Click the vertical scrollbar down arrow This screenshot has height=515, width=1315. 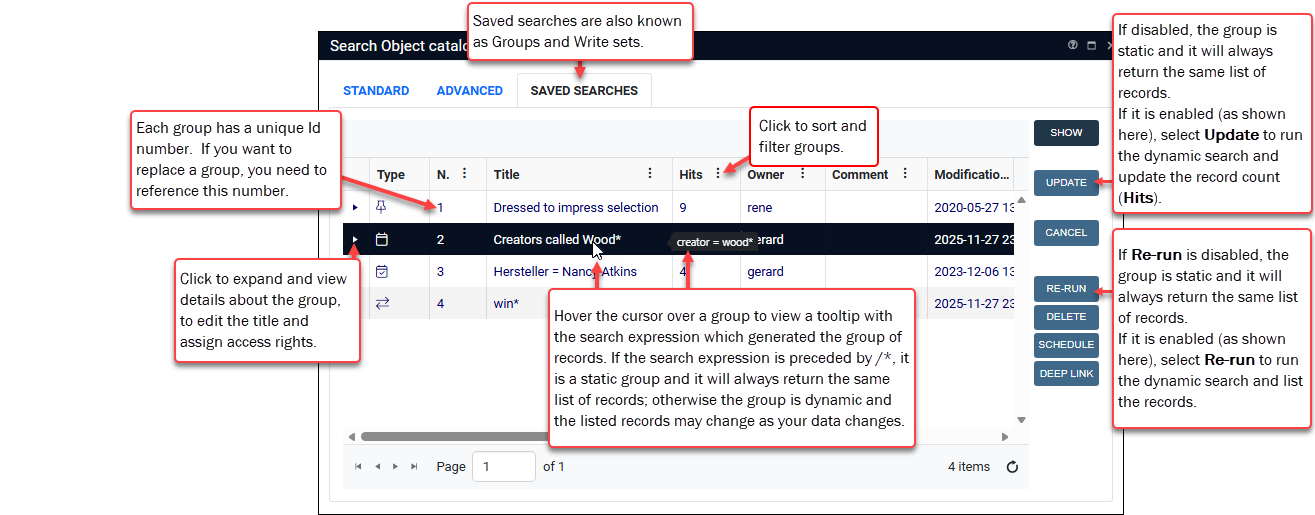pos(1021,419)
